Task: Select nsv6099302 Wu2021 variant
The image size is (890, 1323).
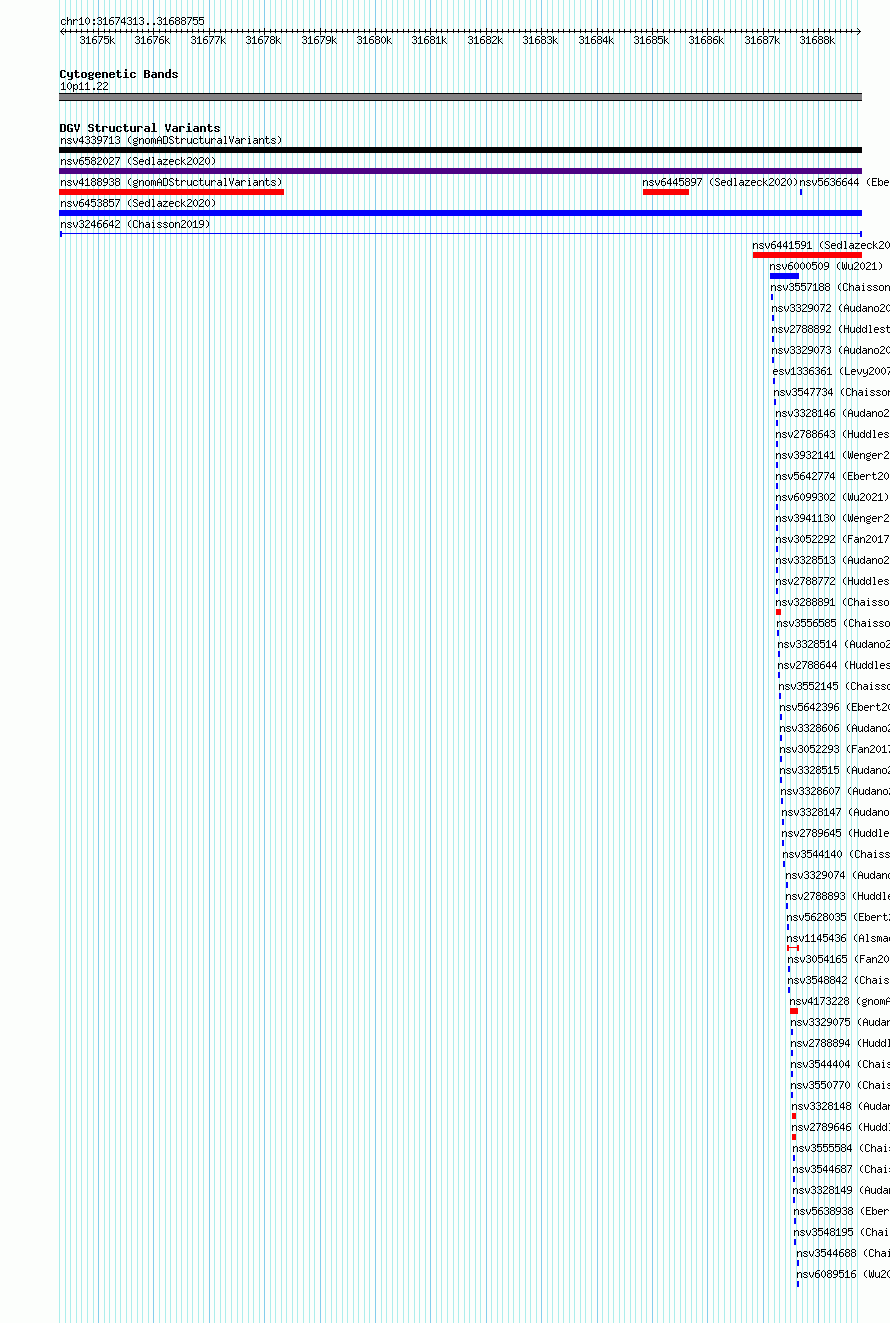Action: click(832, 497)
